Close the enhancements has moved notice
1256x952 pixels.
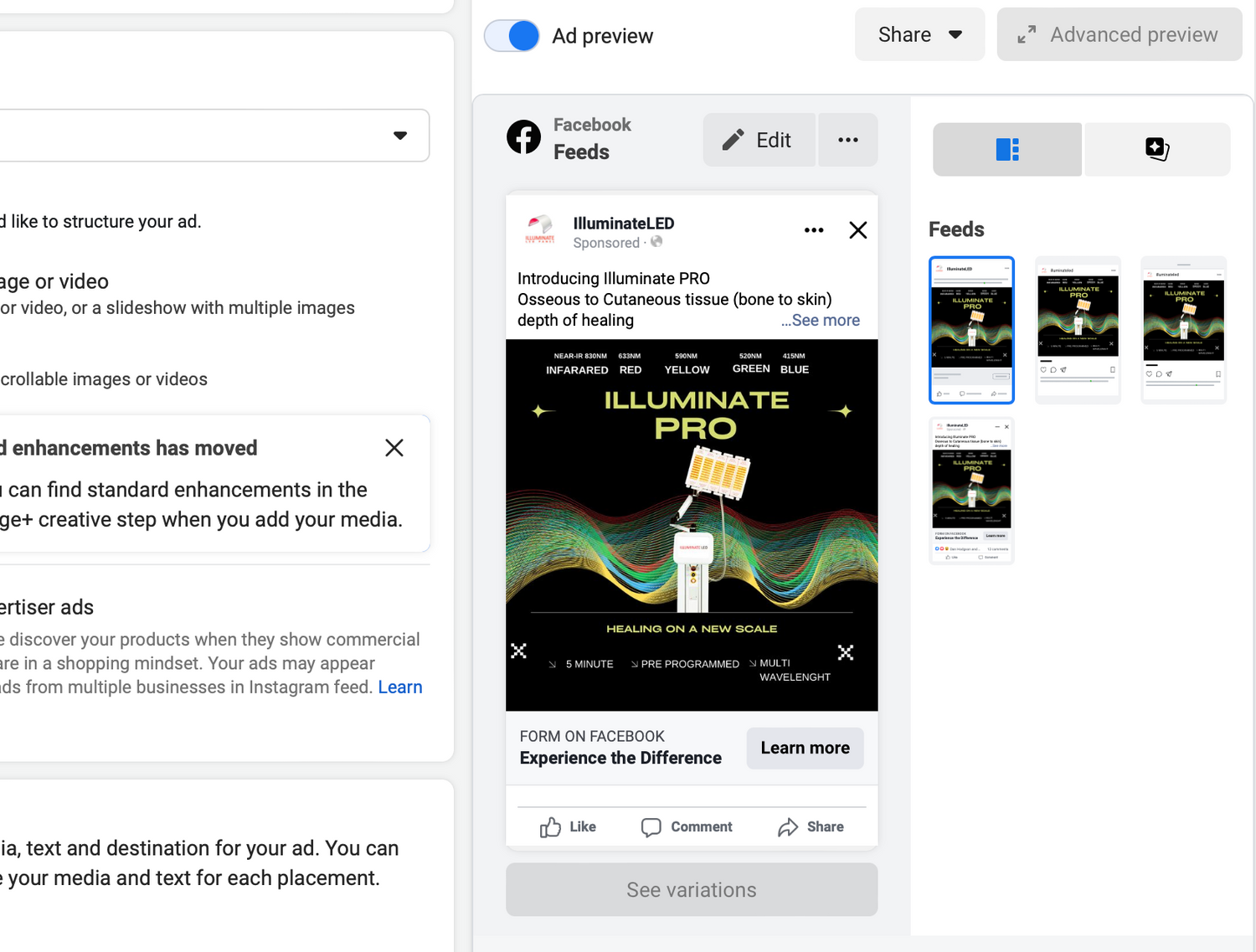(394, 448)
